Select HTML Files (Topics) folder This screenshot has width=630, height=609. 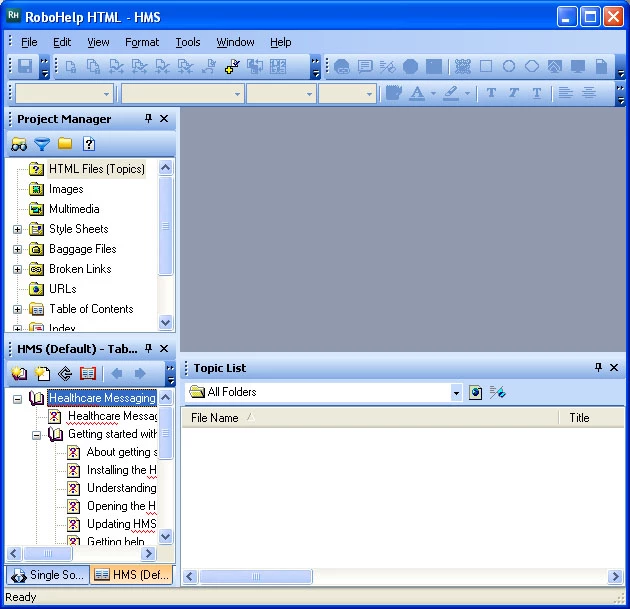pyautogui.click(x=96, y=169)
